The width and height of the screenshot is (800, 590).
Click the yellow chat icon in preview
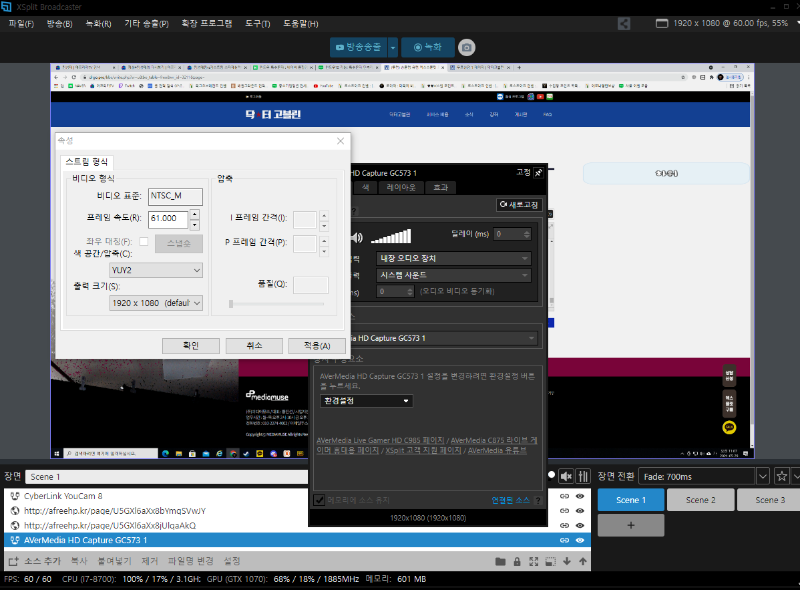[730, 427]
